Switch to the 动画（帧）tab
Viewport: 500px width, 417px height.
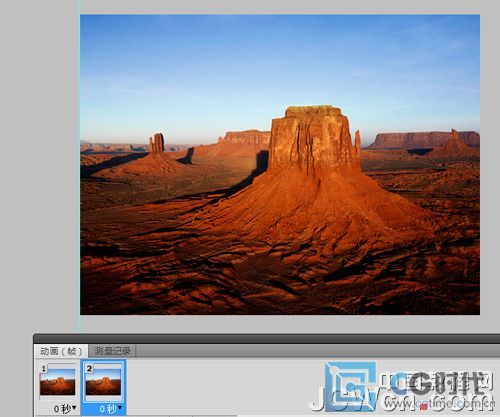point(61,351)
